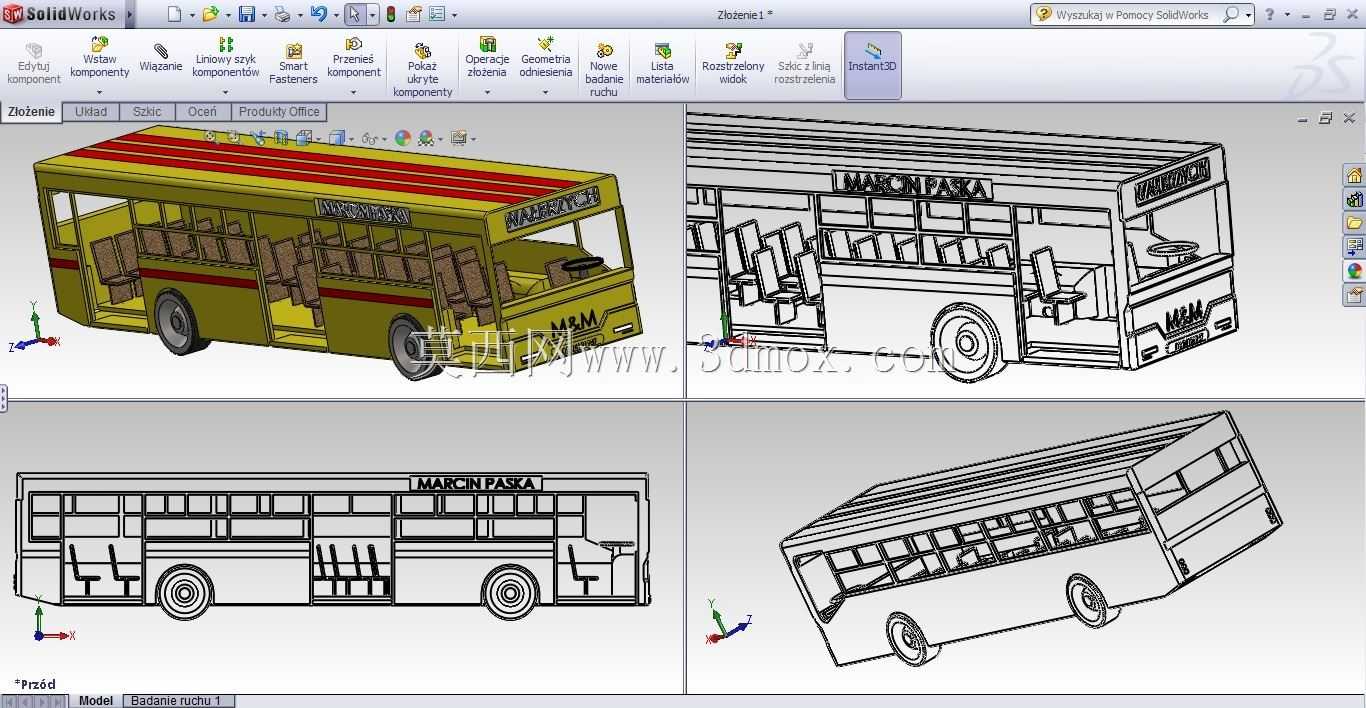
Task: Open SolidWorks Resources home icon in task pane
Action: click(1354, 176)
